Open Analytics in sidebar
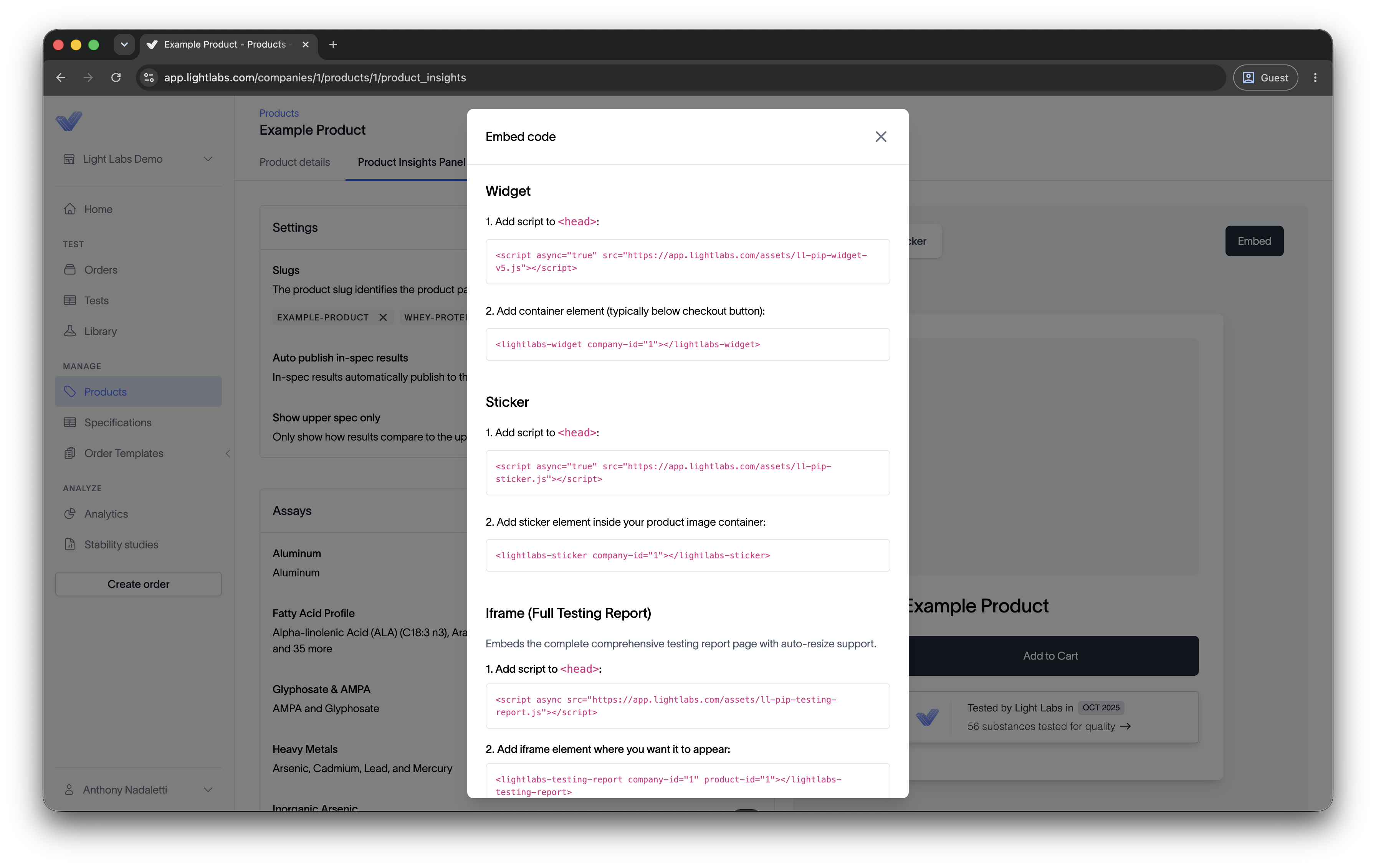This screenshot has height=868, width=1376. pyautogui.click(x=138, y=514)
